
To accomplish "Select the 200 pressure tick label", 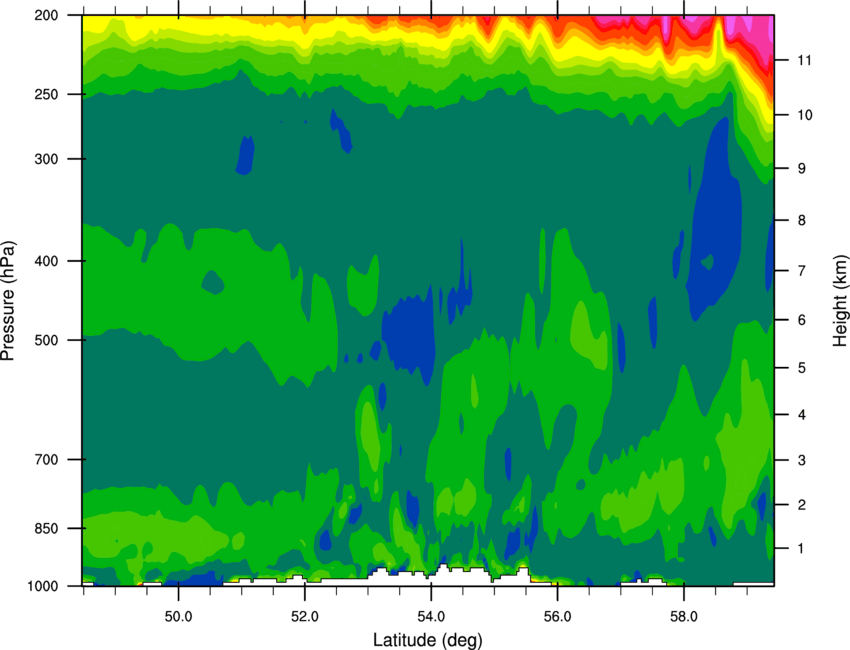I will pyautogui.click(x=46, y=15).
